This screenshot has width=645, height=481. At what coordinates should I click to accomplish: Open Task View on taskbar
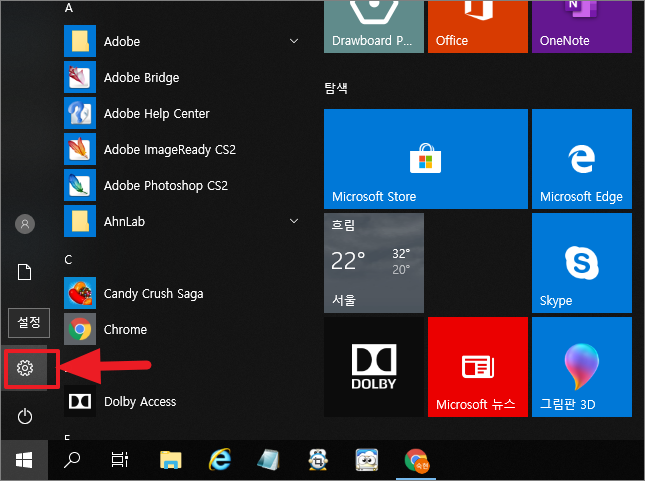click(120, 460)
